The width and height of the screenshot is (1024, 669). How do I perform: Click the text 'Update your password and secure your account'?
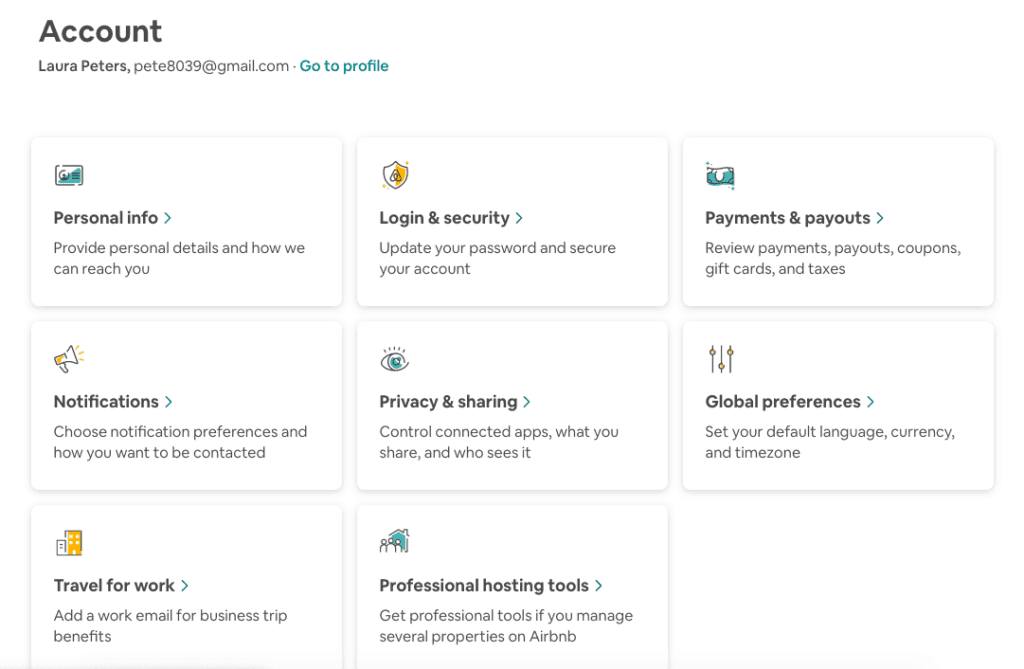click(x=498, y=258)
